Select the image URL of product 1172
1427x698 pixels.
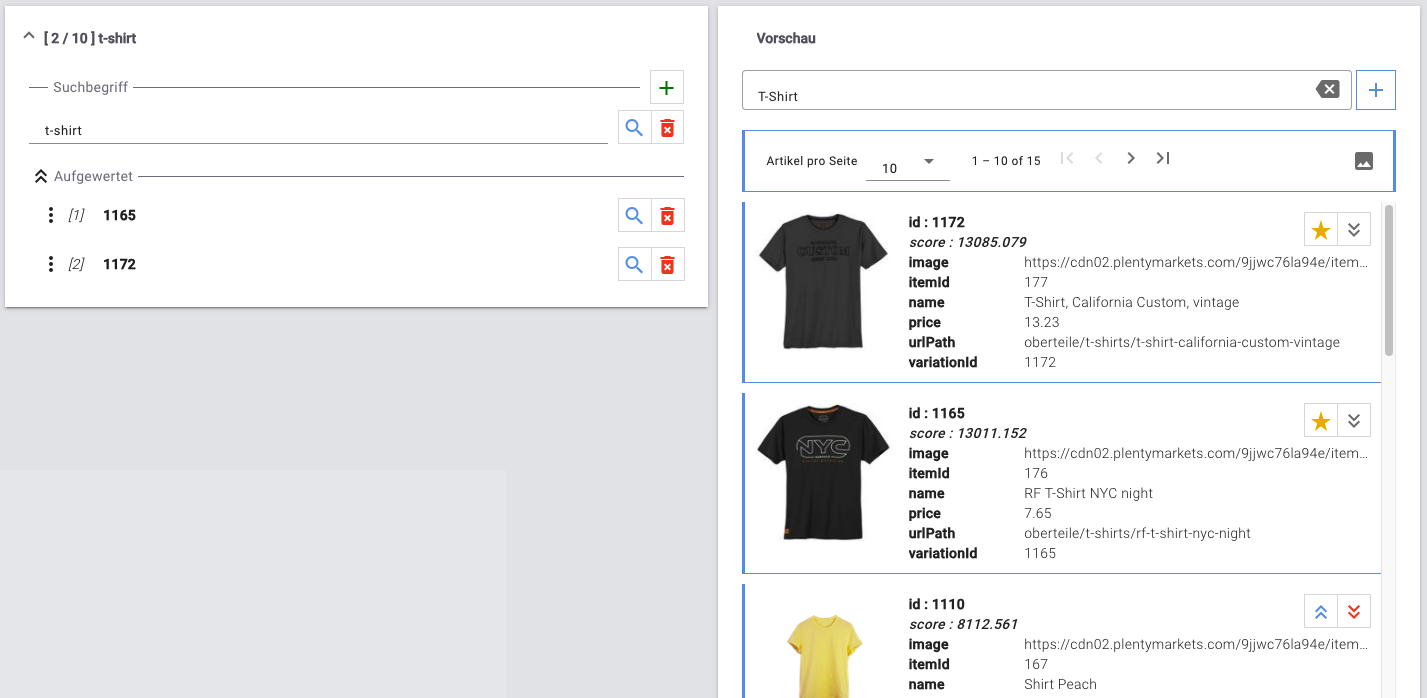[x=1195, y=262]
